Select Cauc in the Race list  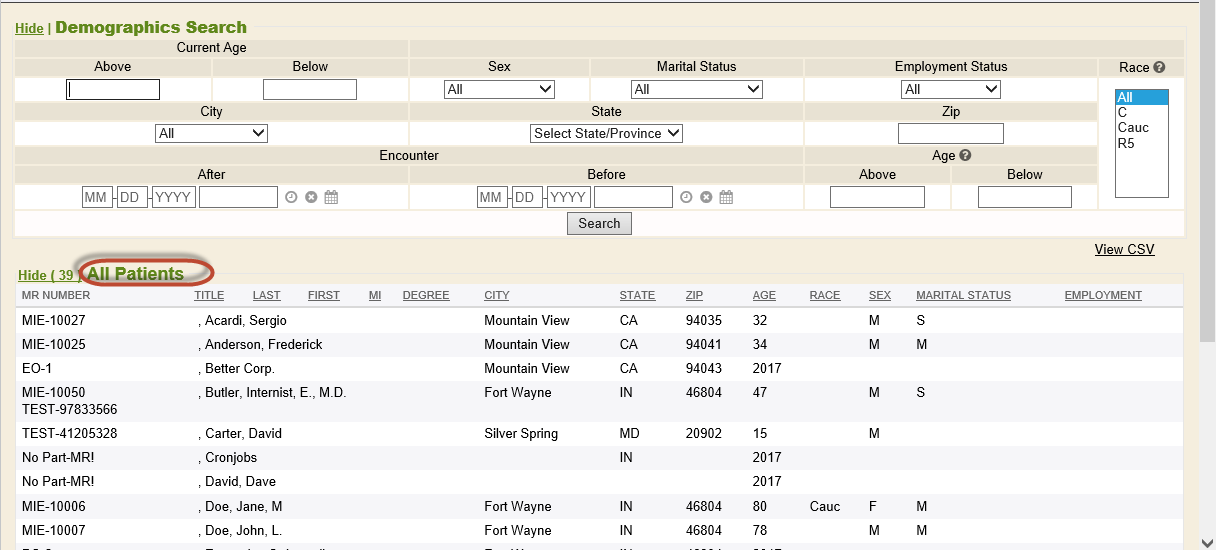1133,128
